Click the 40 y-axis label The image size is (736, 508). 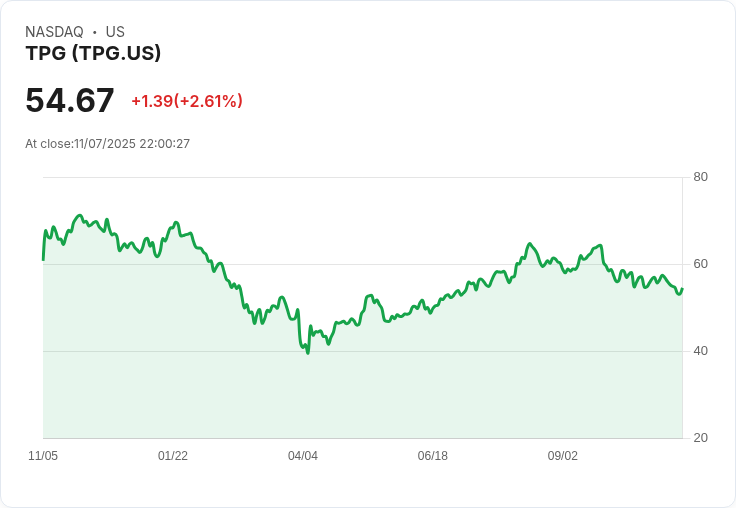point(700,351)
